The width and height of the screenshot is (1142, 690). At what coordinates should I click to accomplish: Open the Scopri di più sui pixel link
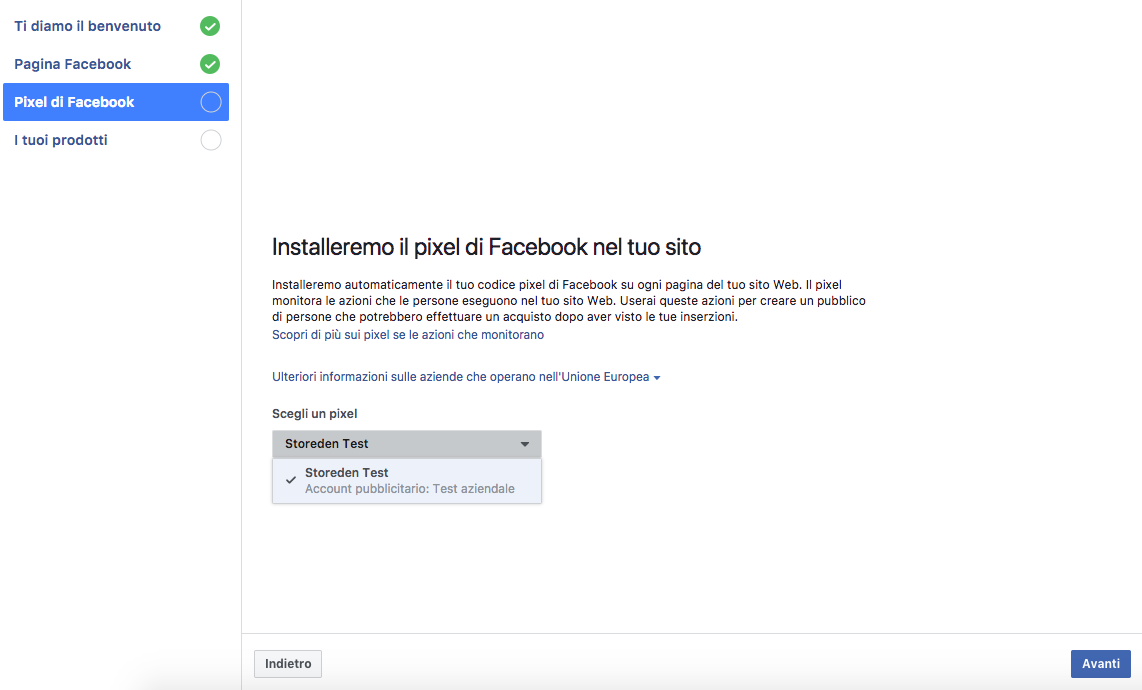[408, 335]
